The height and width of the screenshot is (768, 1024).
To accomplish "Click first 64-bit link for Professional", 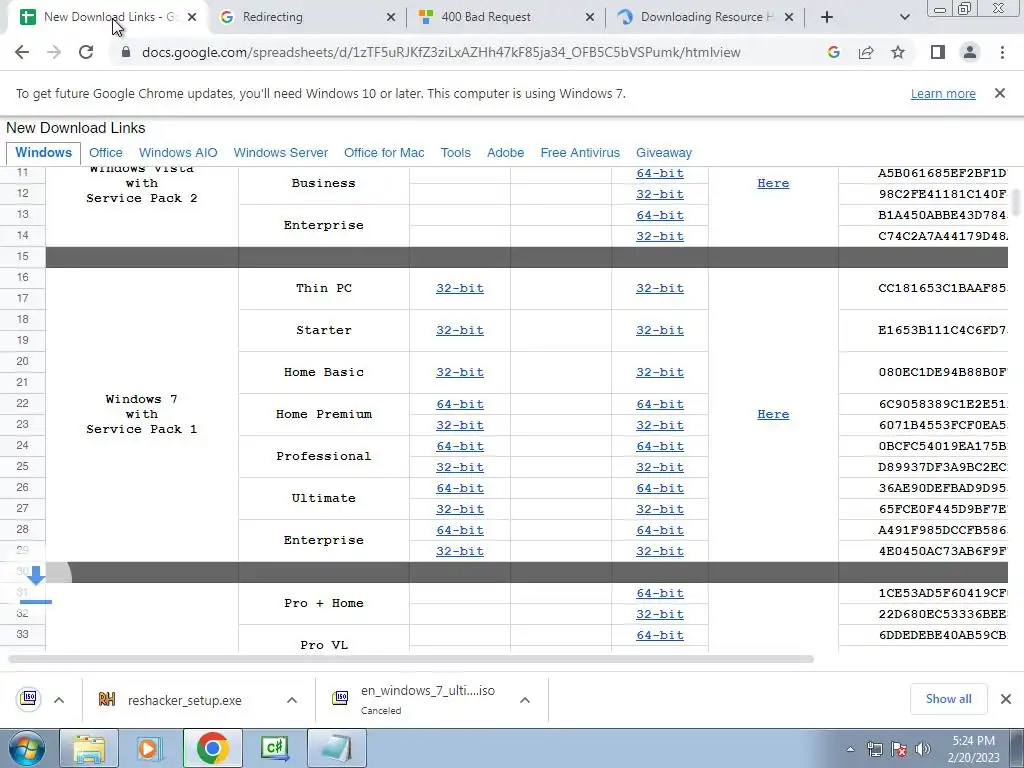I will click(460, 446).
